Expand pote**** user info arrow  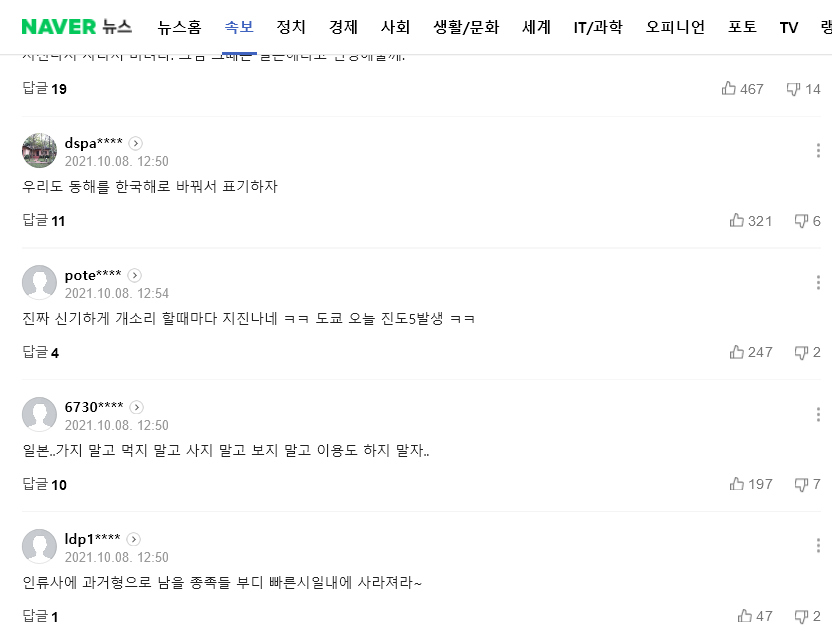[135, 275]
